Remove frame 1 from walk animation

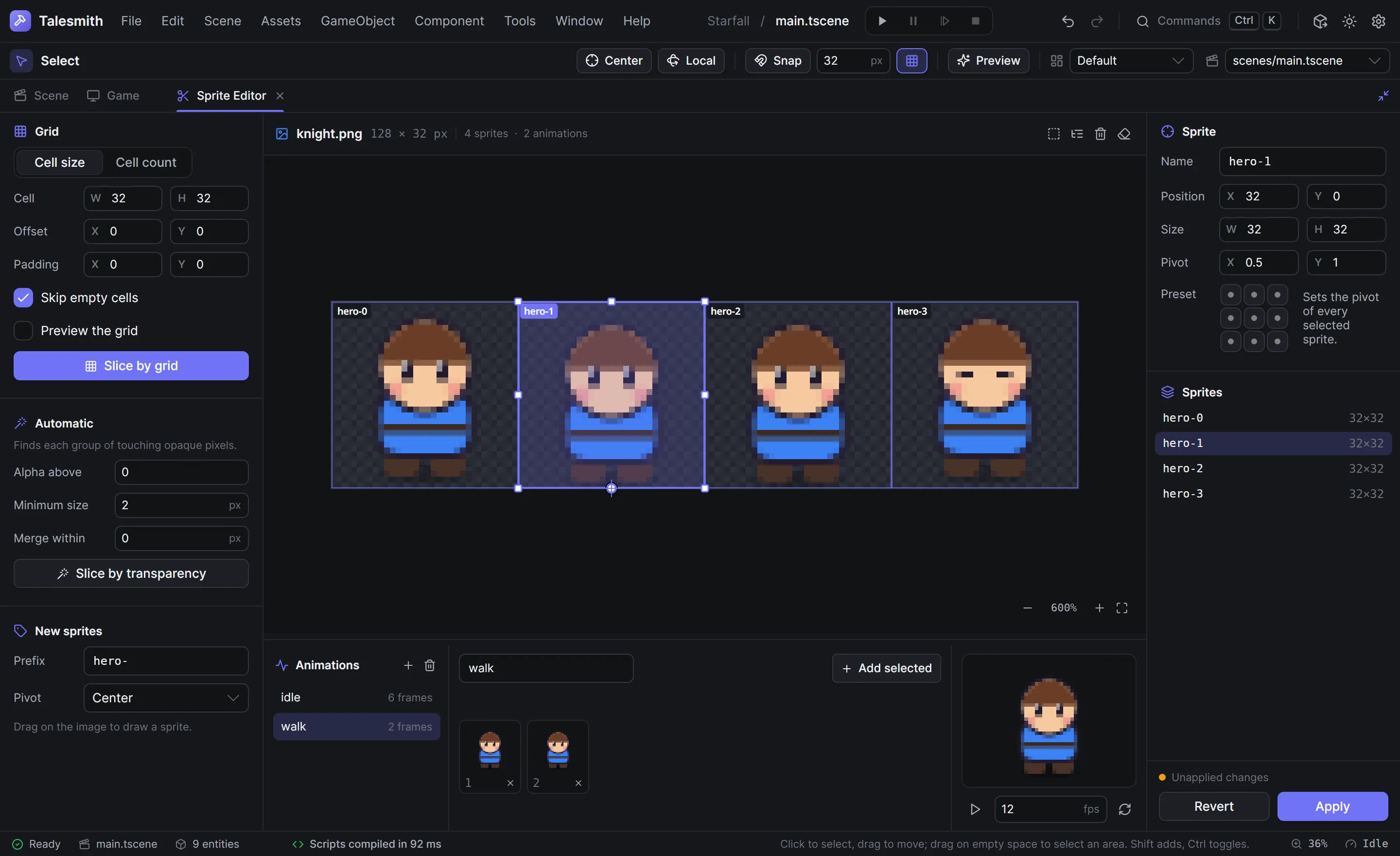pyautogui.click(x=510, y=783)
